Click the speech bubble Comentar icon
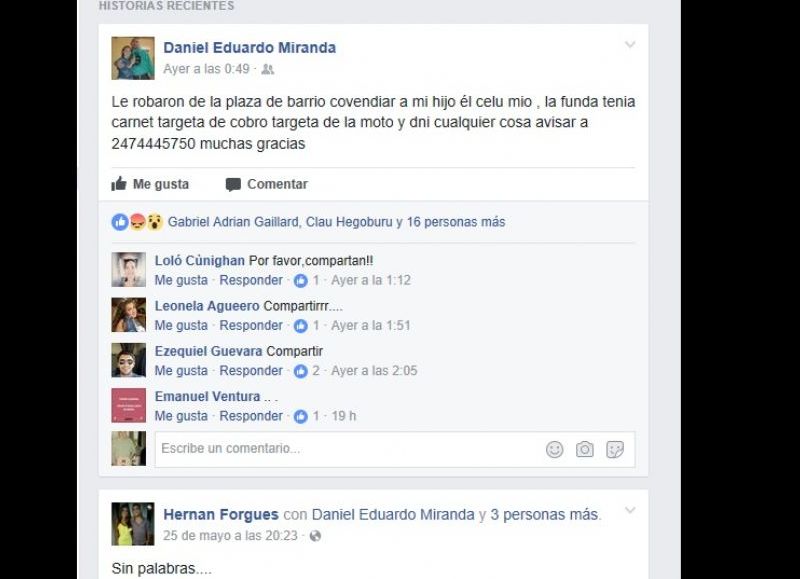The image size is (800, 579). pos(233,184)
